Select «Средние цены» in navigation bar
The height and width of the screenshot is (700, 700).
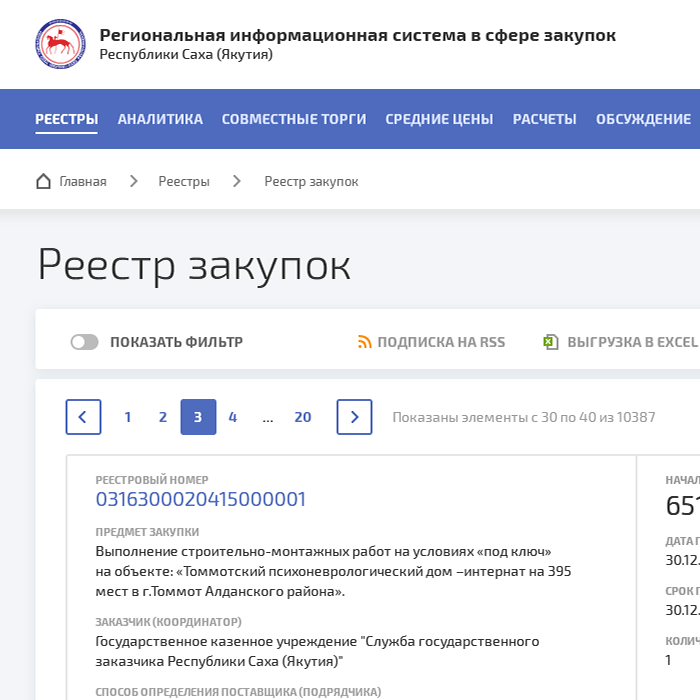click(439, 119)
